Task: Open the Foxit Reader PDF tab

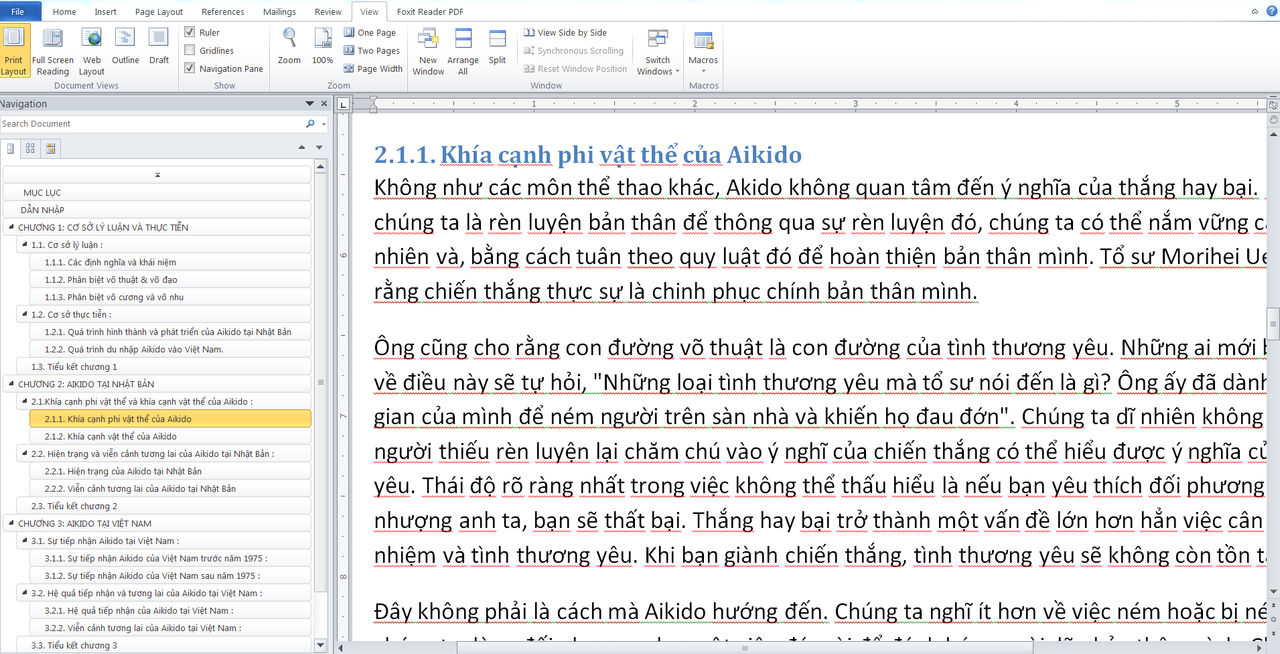Action: coord(431,12)
